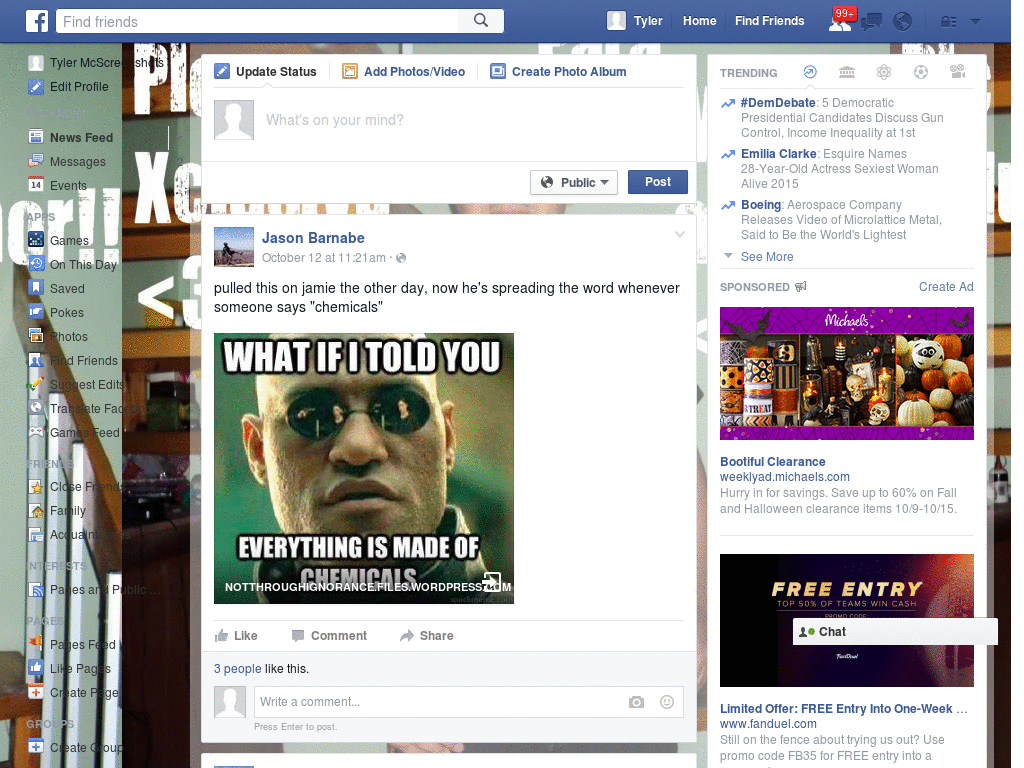Open emoji smiley picker in comment box

point(667,702)
